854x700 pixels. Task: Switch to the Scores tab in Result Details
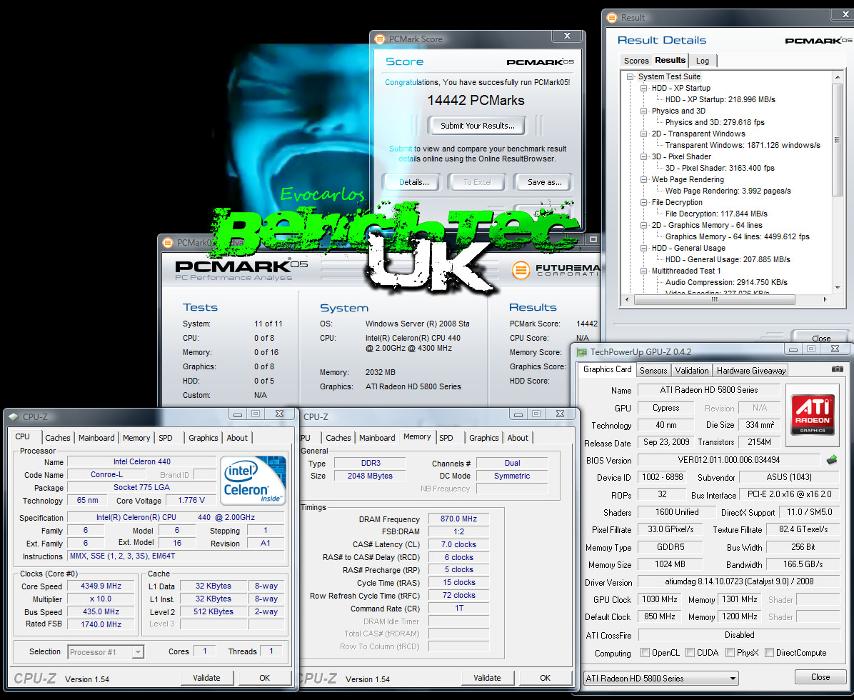(636, 60)
